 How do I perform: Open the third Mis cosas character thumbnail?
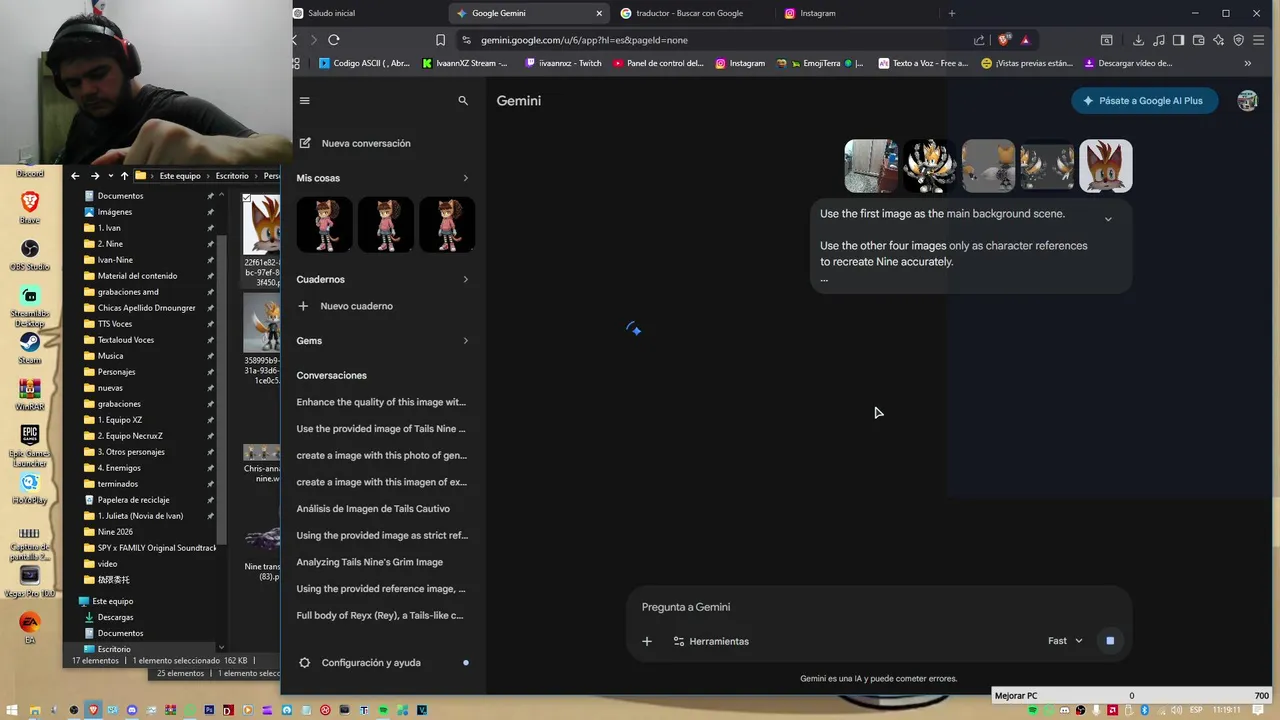tap(447, 224)
